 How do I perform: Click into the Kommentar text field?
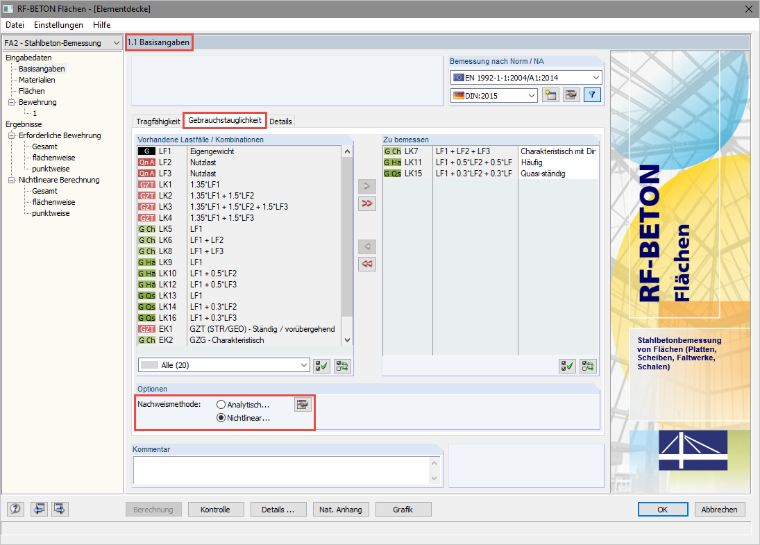(x=283, y=471)
